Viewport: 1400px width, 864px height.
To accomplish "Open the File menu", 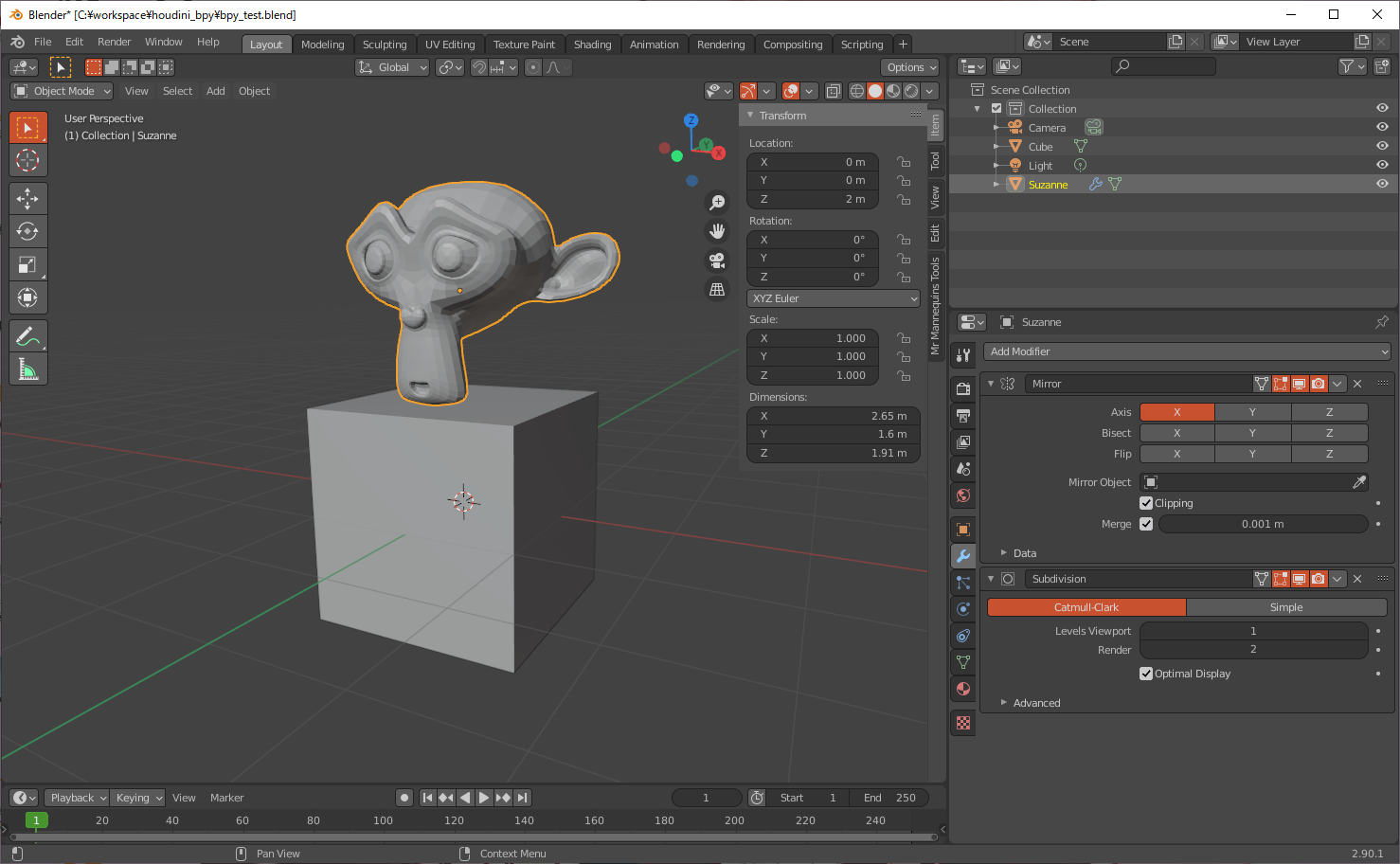I will pos(43,42).
